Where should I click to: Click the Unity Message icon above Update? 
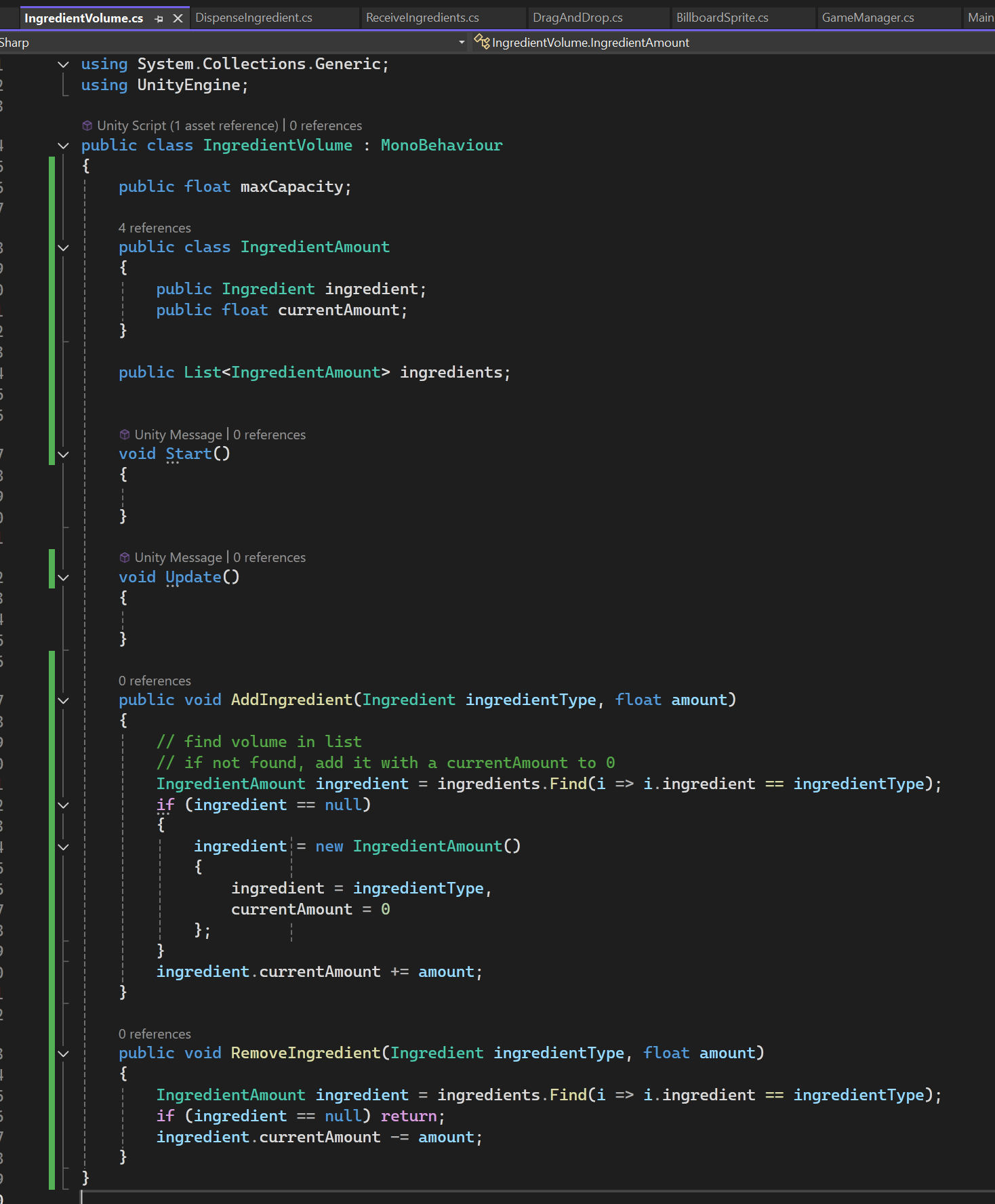click(x=125, y=557)
